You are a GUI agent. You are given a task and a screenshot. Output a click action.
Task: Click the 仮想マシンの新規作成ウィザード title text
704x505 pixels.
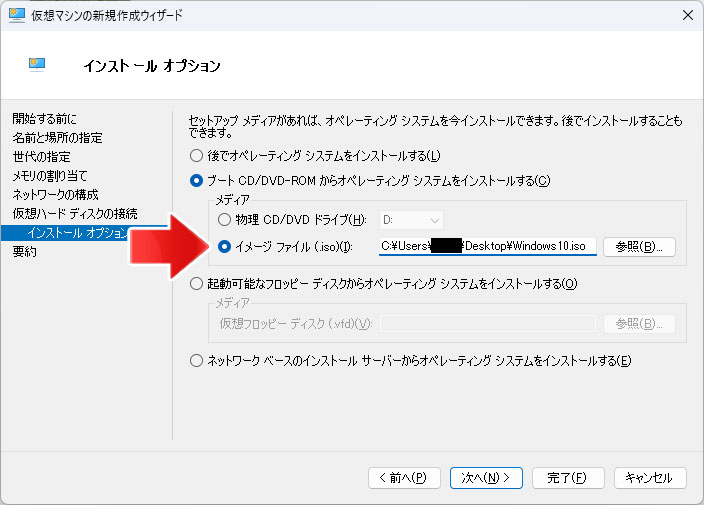pyautogui.click(x=107, y=15)
